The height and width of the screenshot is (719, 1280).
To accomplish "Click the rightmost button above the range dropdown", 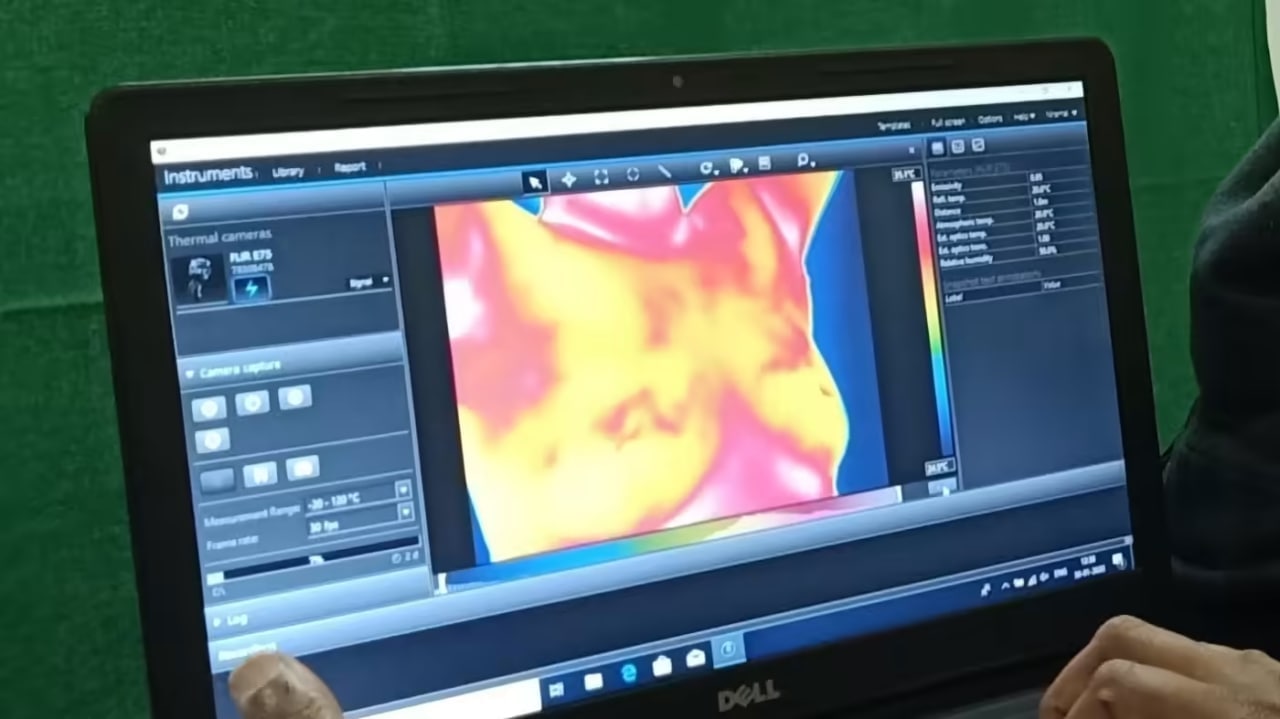I will point(302,468).
